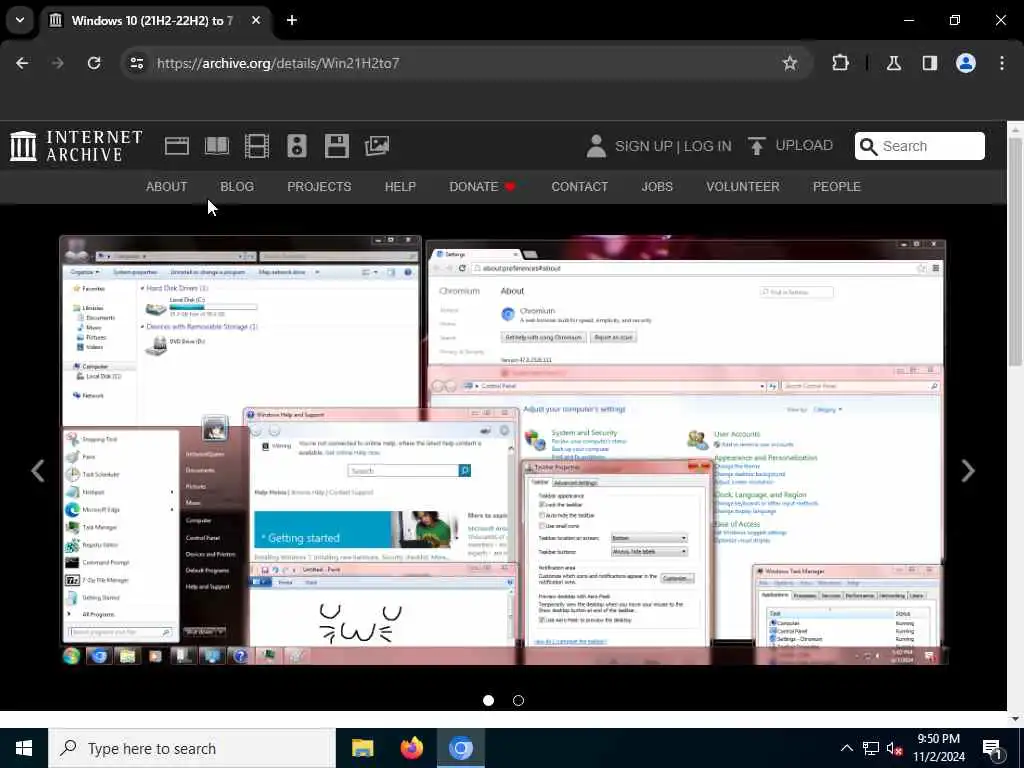This screenshot has height=768, width=1024.
Task: Open the PROJECTS nav item
Action: 319,187
